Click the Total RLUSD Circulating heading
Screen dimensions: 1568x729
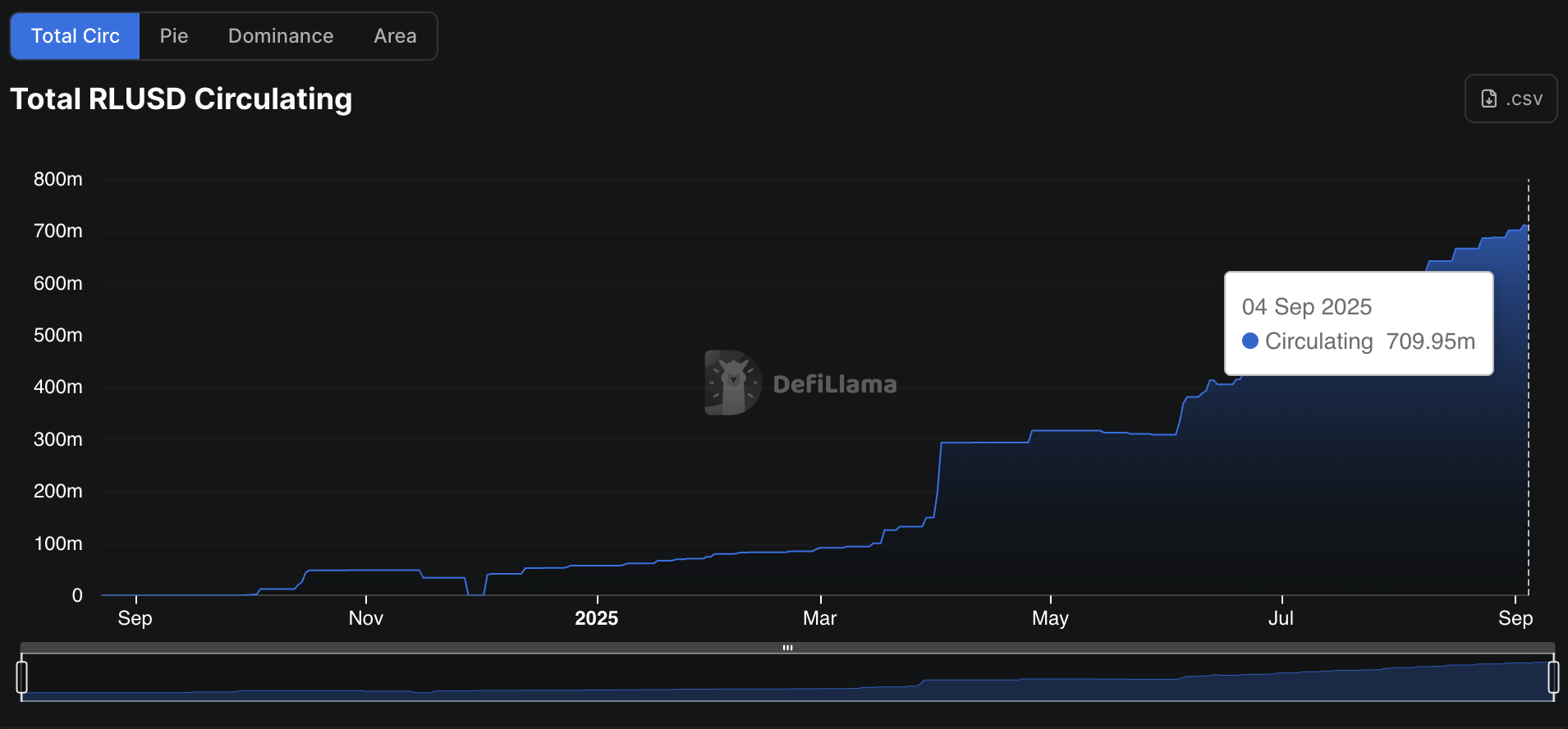[x=181, y=99]
